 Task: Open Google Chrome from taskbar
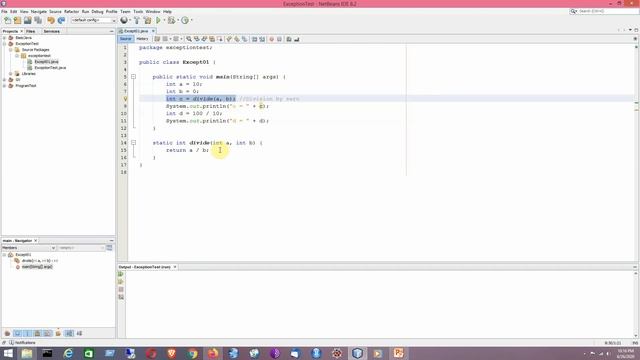point(192,353)
